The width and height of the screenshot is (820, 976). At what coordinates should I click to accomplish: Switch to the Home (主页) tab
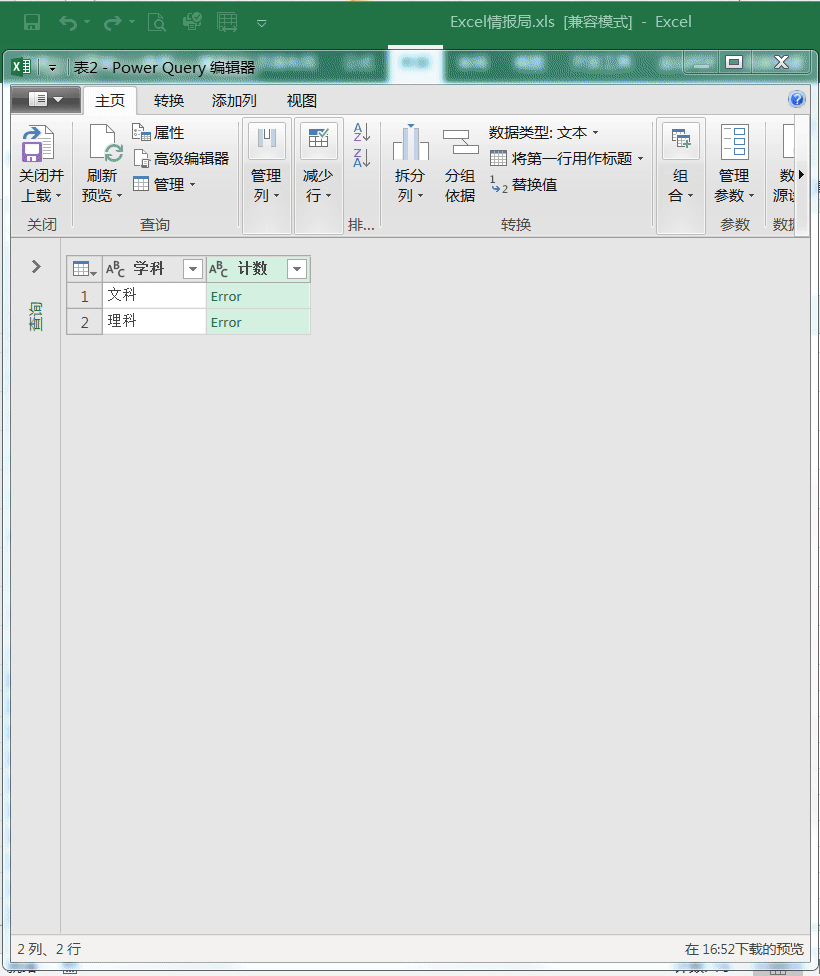tap(110, 100)
